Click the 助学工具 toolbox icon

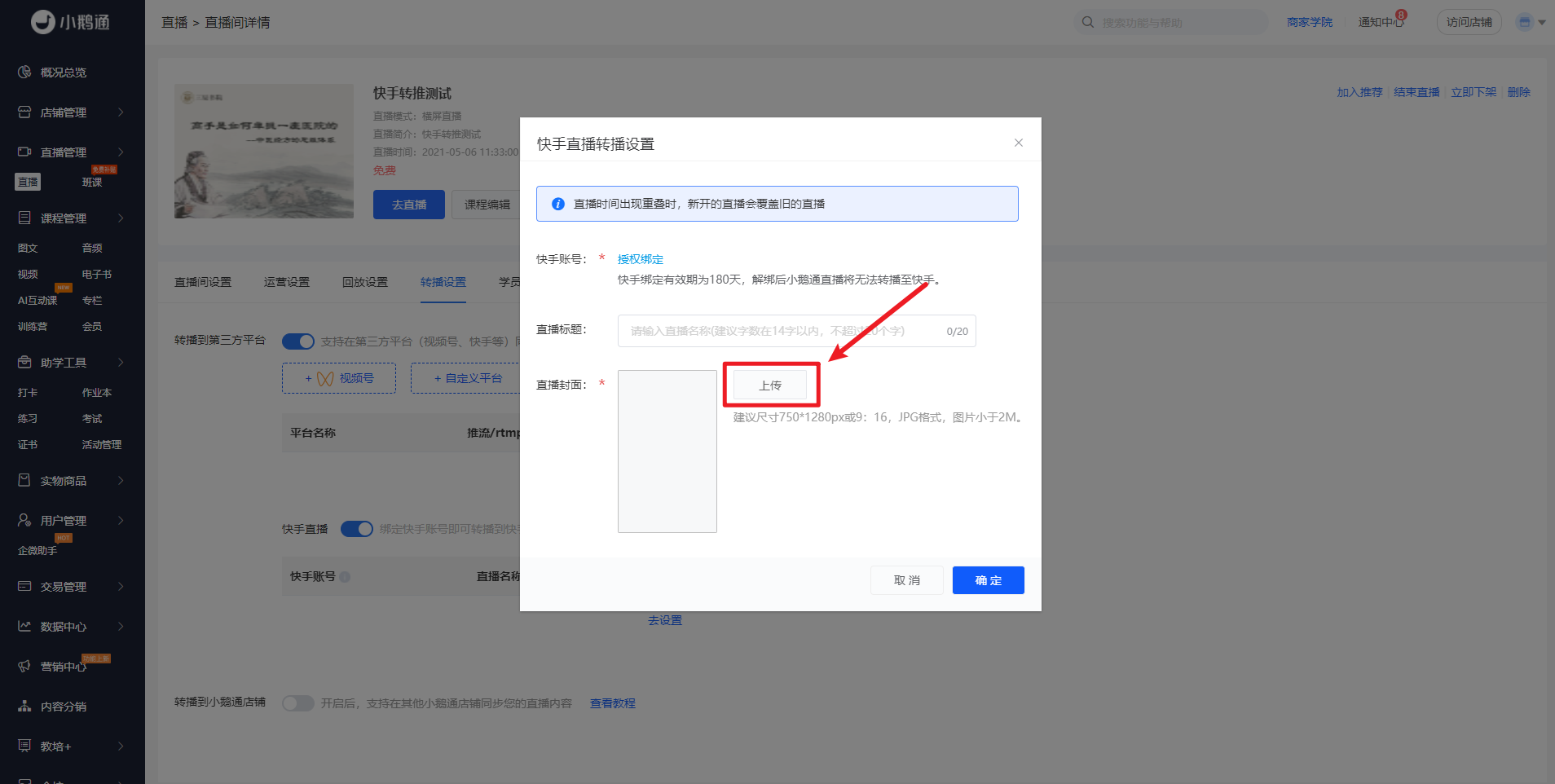(x=24, y=362)
